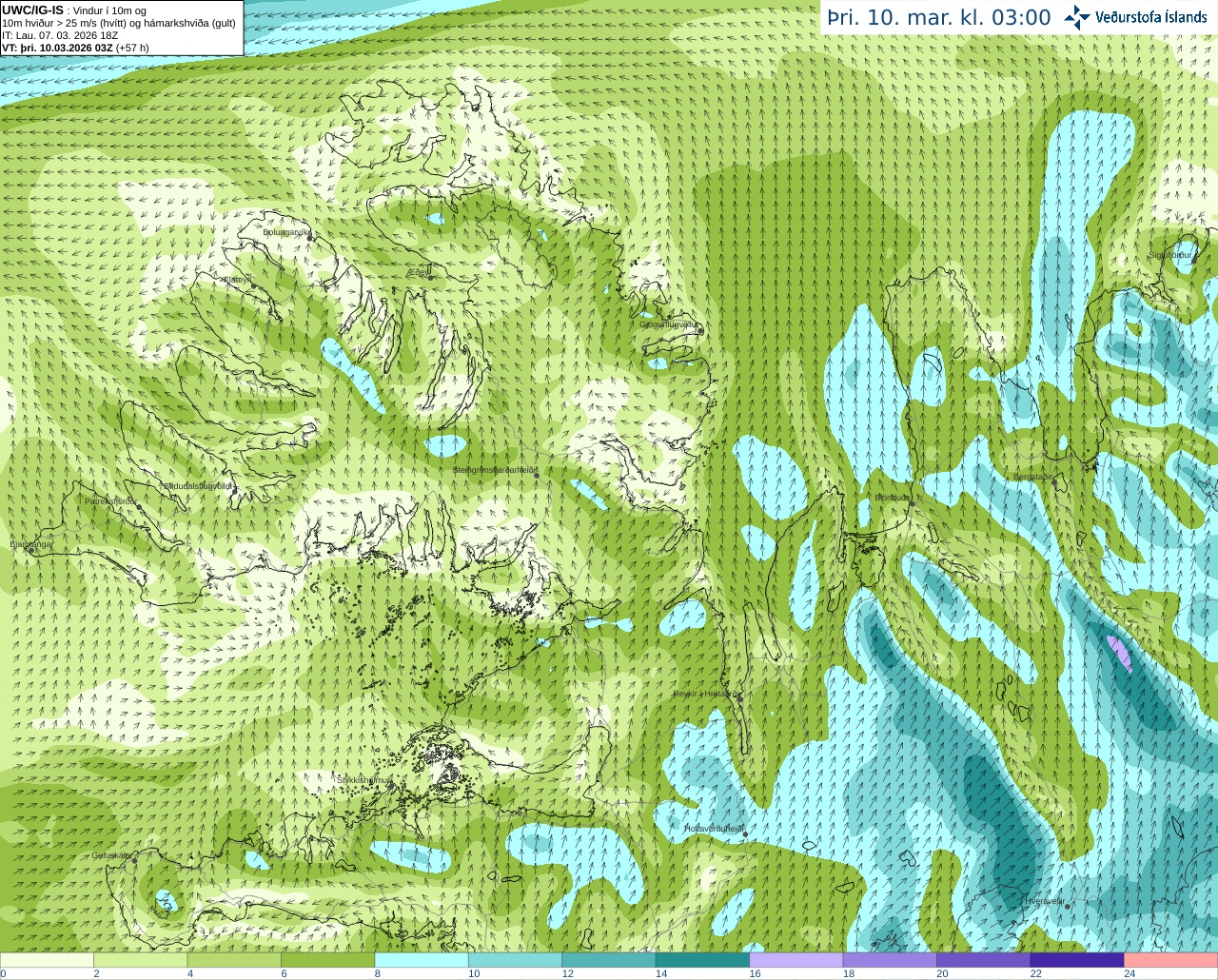Select the 10–12 m/s turquoise legend swatch
Screen dimensions: 1218x980
(x=516, y=960)
